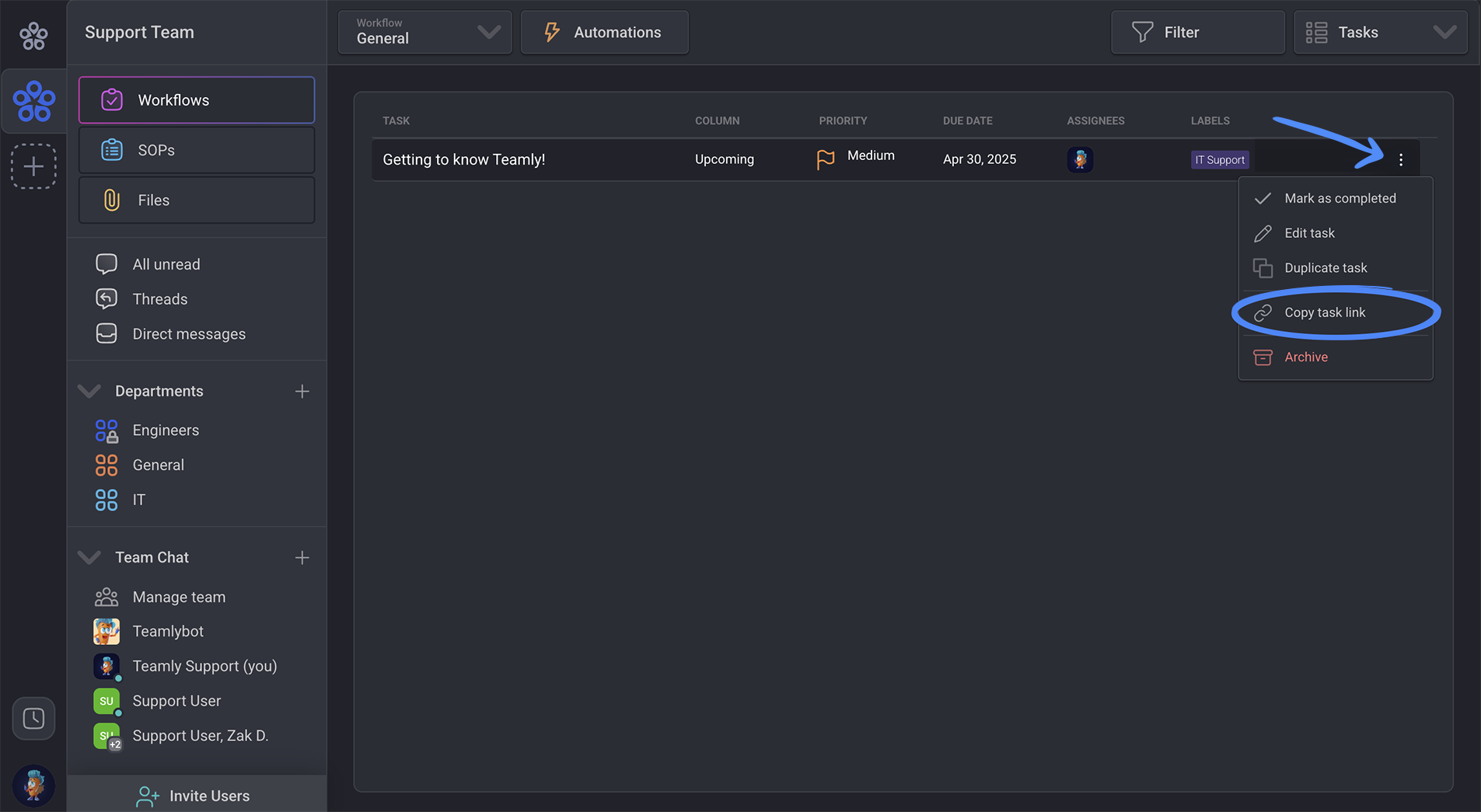The width and height of the screenshot is (1481, 812).
Task: Choose Archive from menu
Action: click(1336, 357)
